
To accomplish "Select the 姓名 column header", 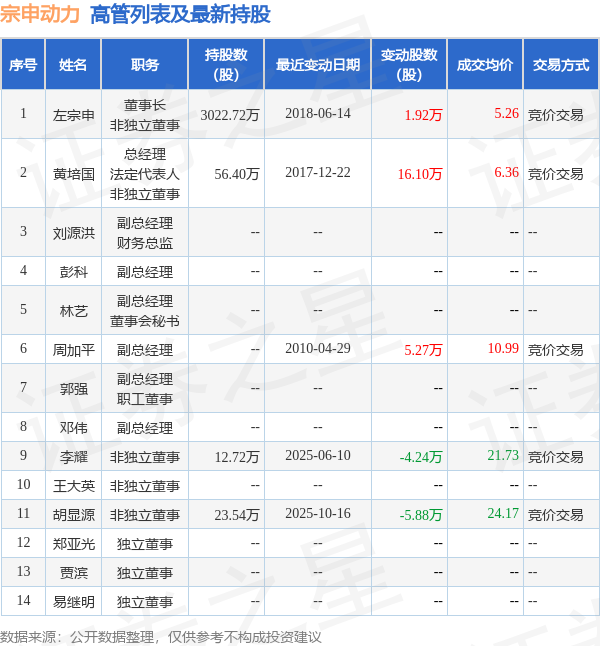I will 73,65.
